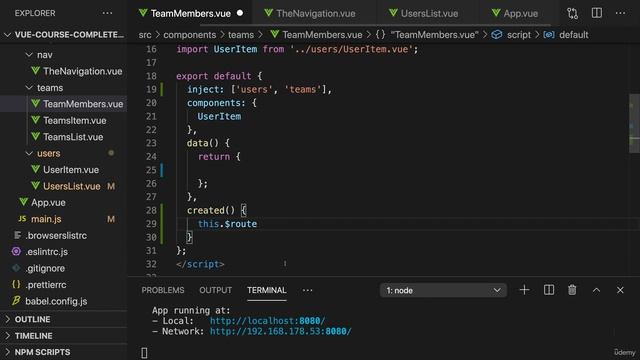The width and height of the screenshot is (640, 360).
Task: Click 'export default' on line 18
Action: click(213, 76)
